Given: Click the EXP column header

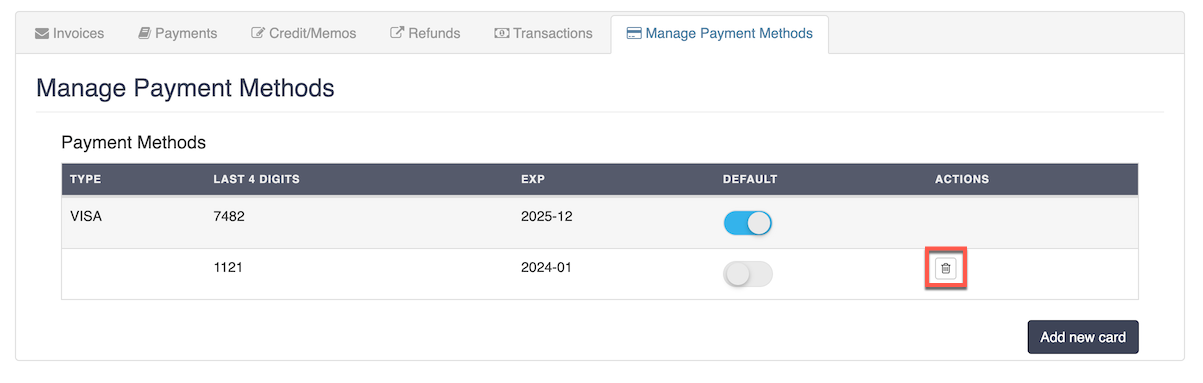Looking at the screenshot, I should click(x=533, y=180).
